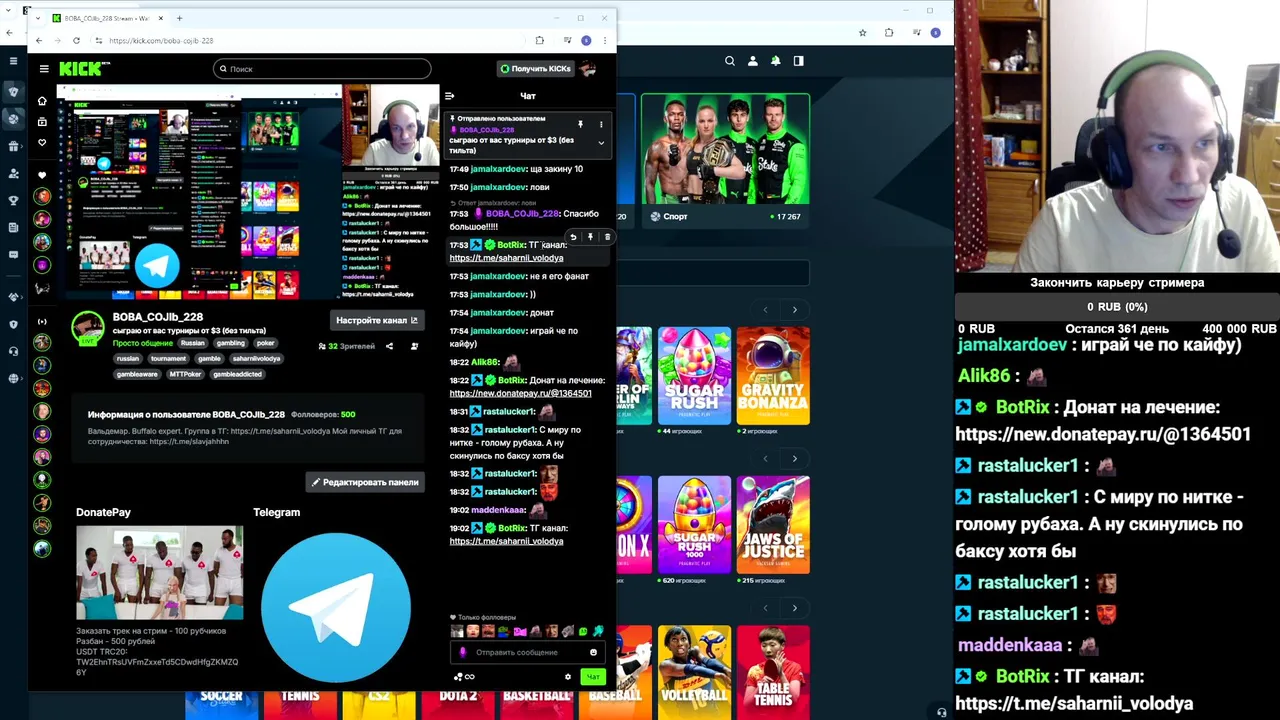Open the Gravity Bonanza game

coord(773,376)
